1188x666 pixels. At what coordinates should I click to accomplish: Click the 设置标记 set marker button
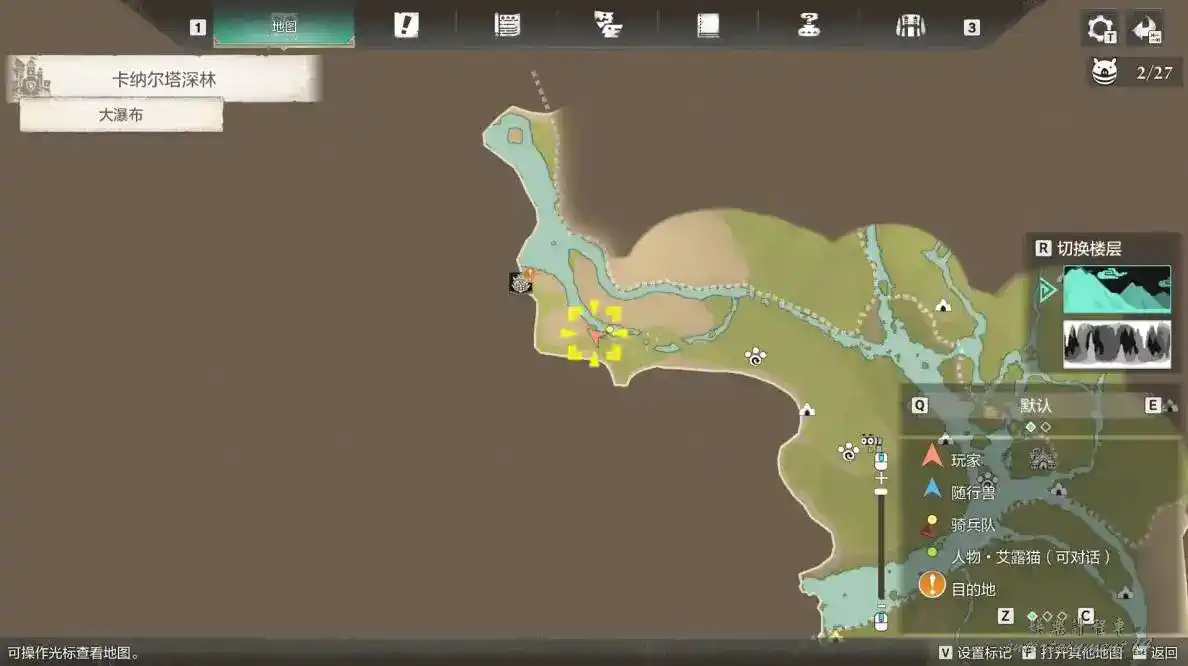(974, 653)
